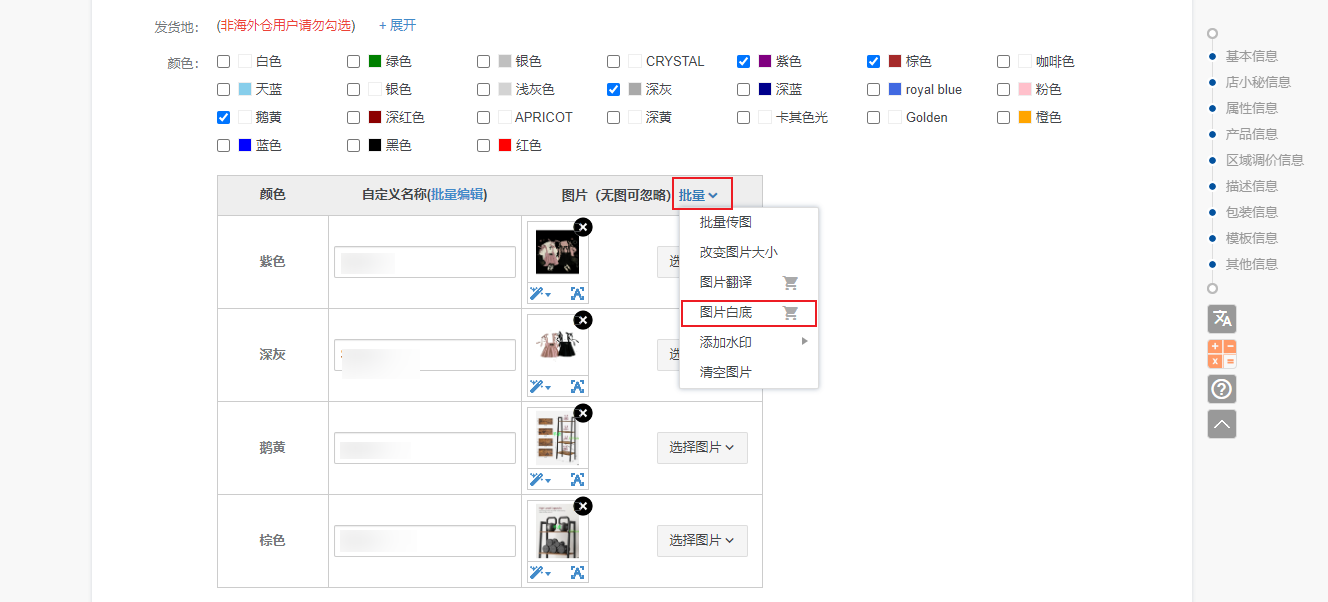Screen dimensions: 1328x602
Task: Click the image translate icon in 棕色 row
Action: [x=577, y=572]
